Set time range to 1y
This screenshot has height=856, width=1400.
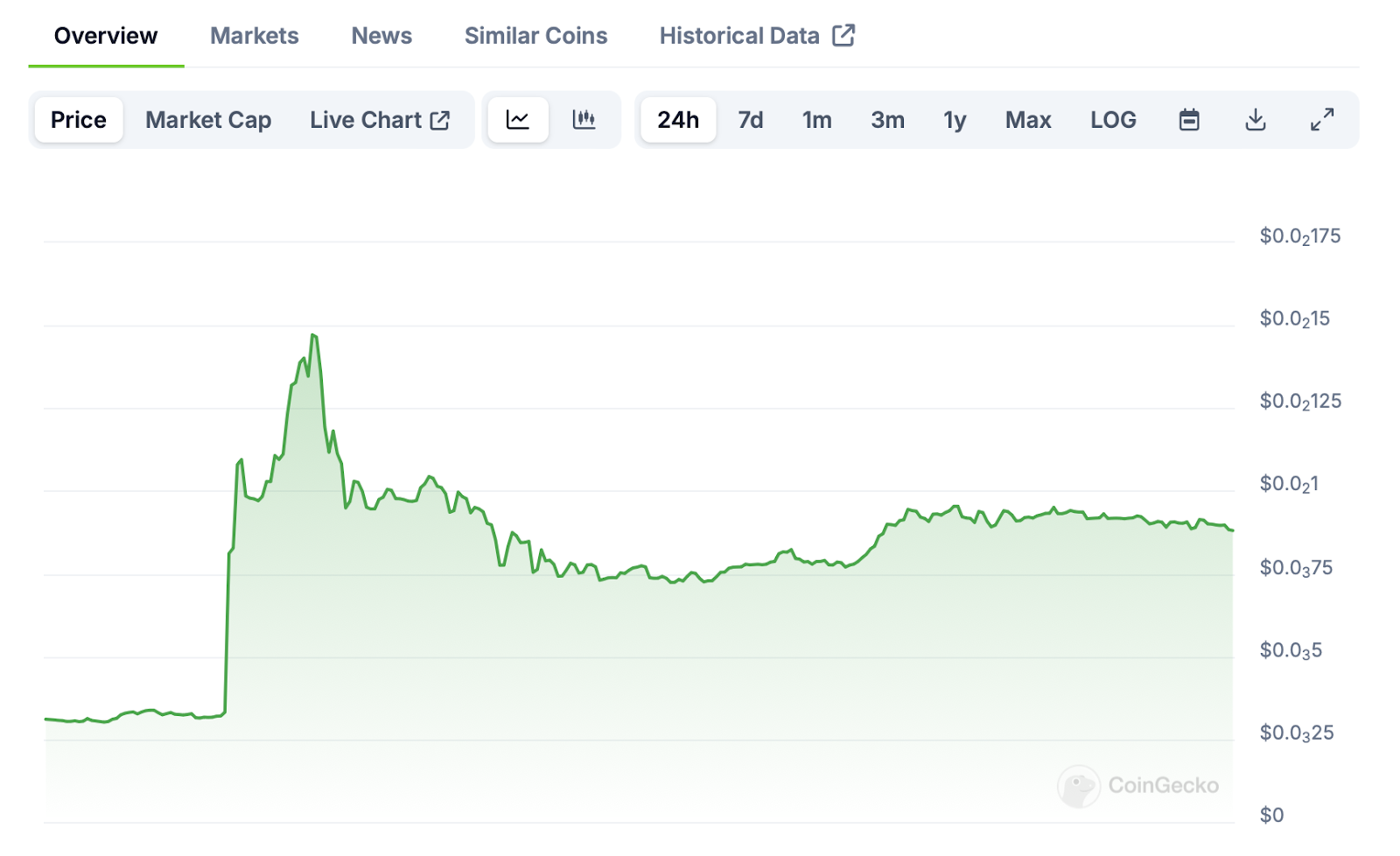tap(955, 120)
